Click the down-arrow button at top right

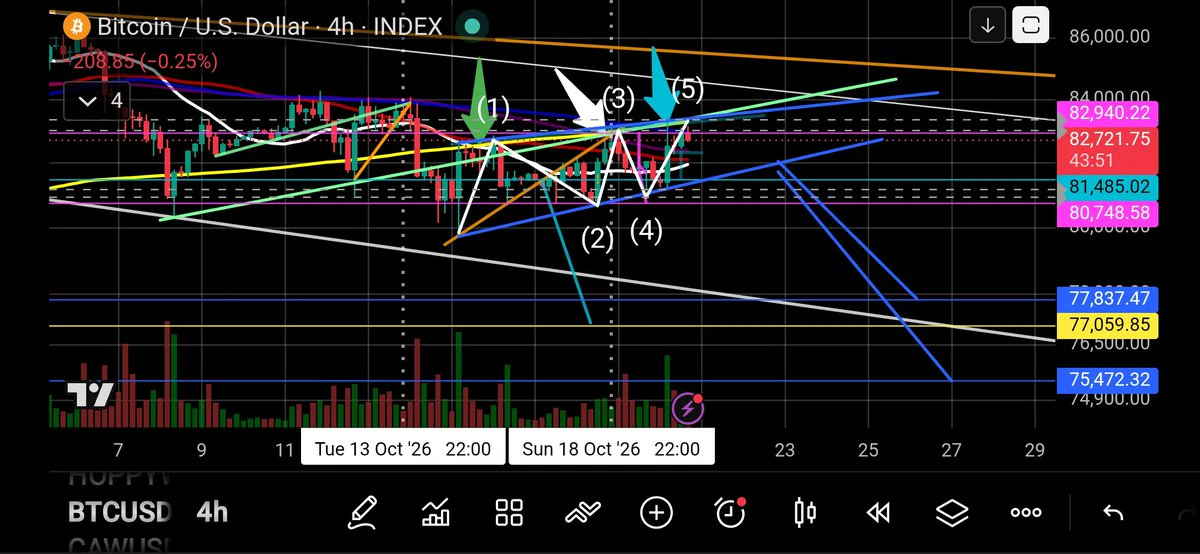(x=987, y=25)
